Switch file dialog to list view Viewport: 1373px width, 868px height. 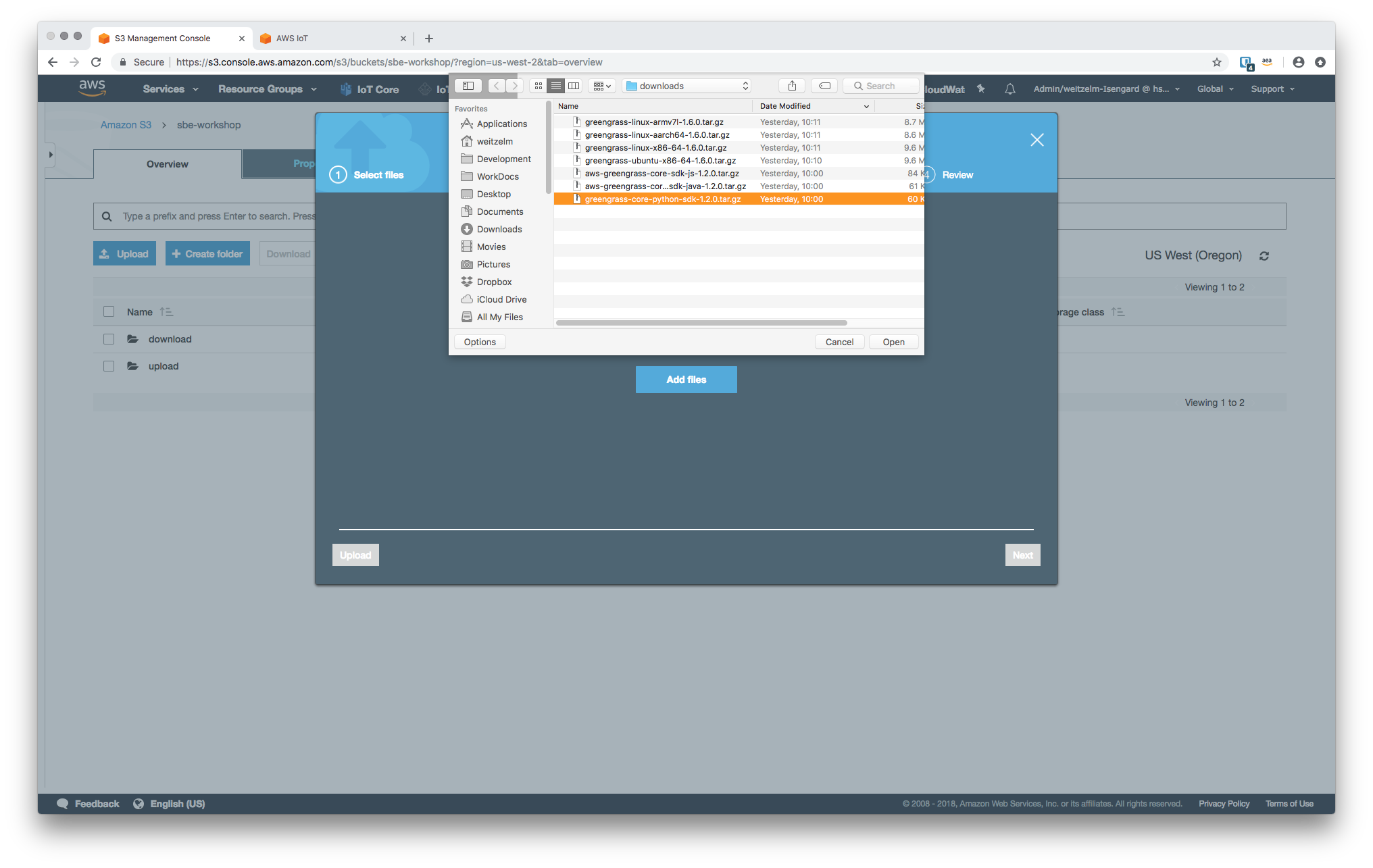pos(556,86)
